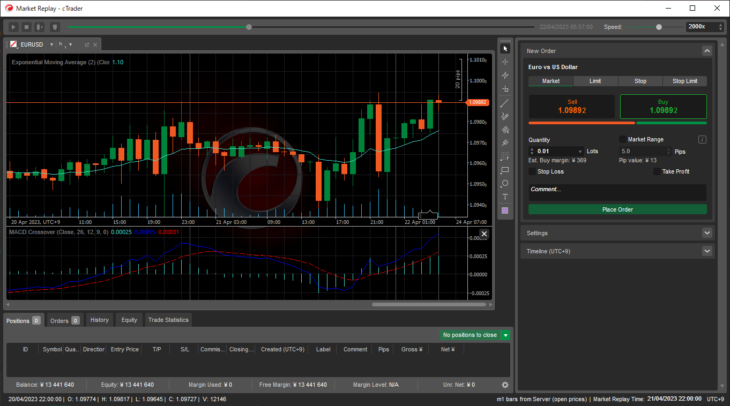Open positions table settings gear

click(505, 385)
